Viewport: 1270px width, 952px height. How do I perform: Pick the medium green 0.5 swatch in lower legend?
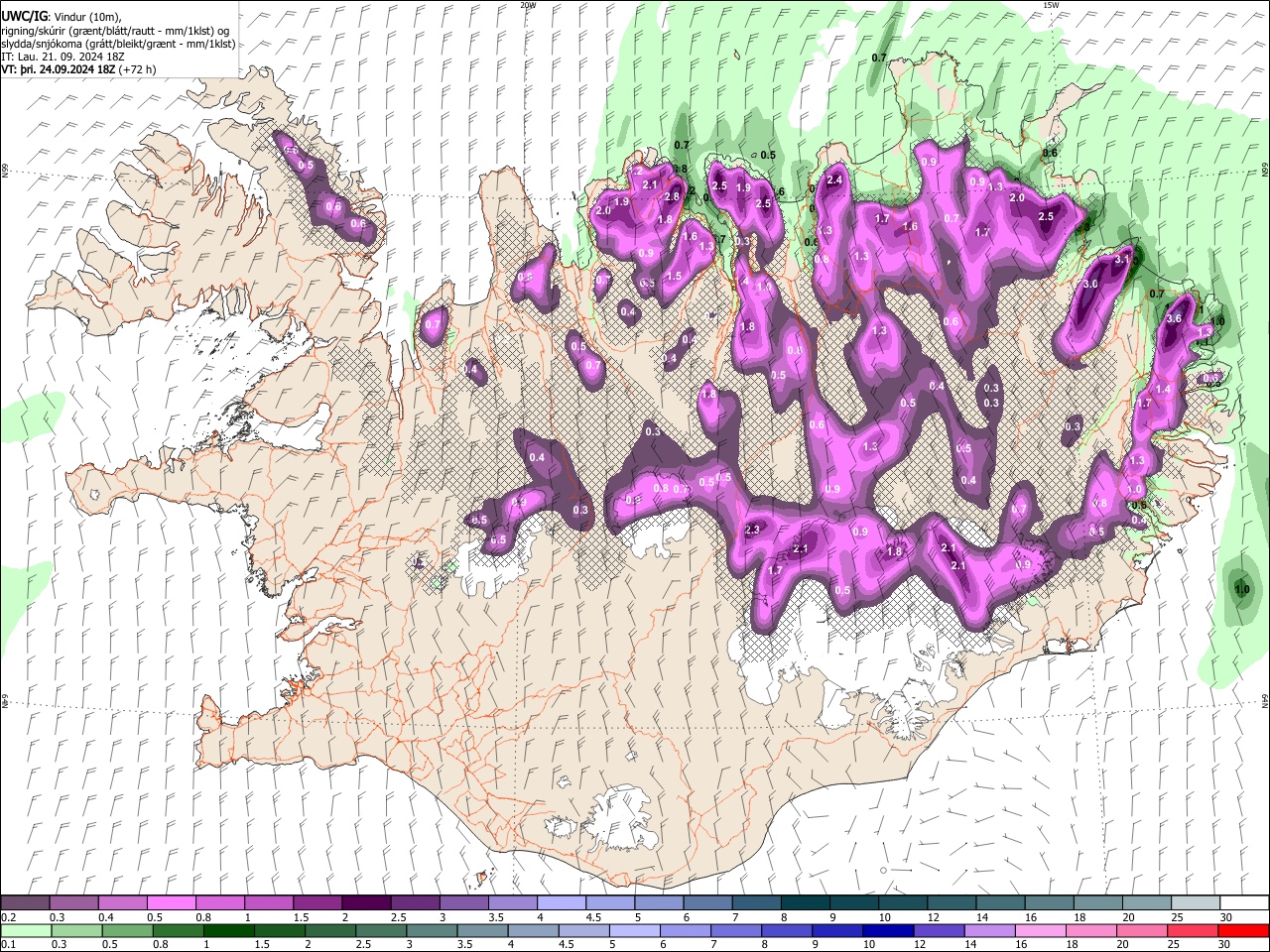pos(127,931)
